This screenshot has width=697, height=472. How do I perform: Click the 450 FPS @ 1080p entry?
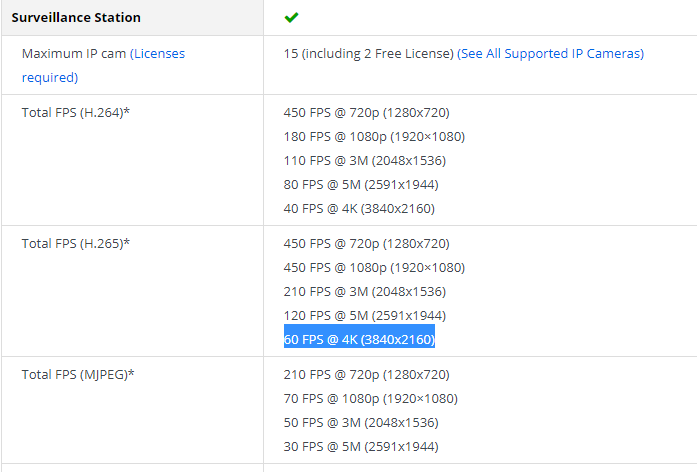374,267
